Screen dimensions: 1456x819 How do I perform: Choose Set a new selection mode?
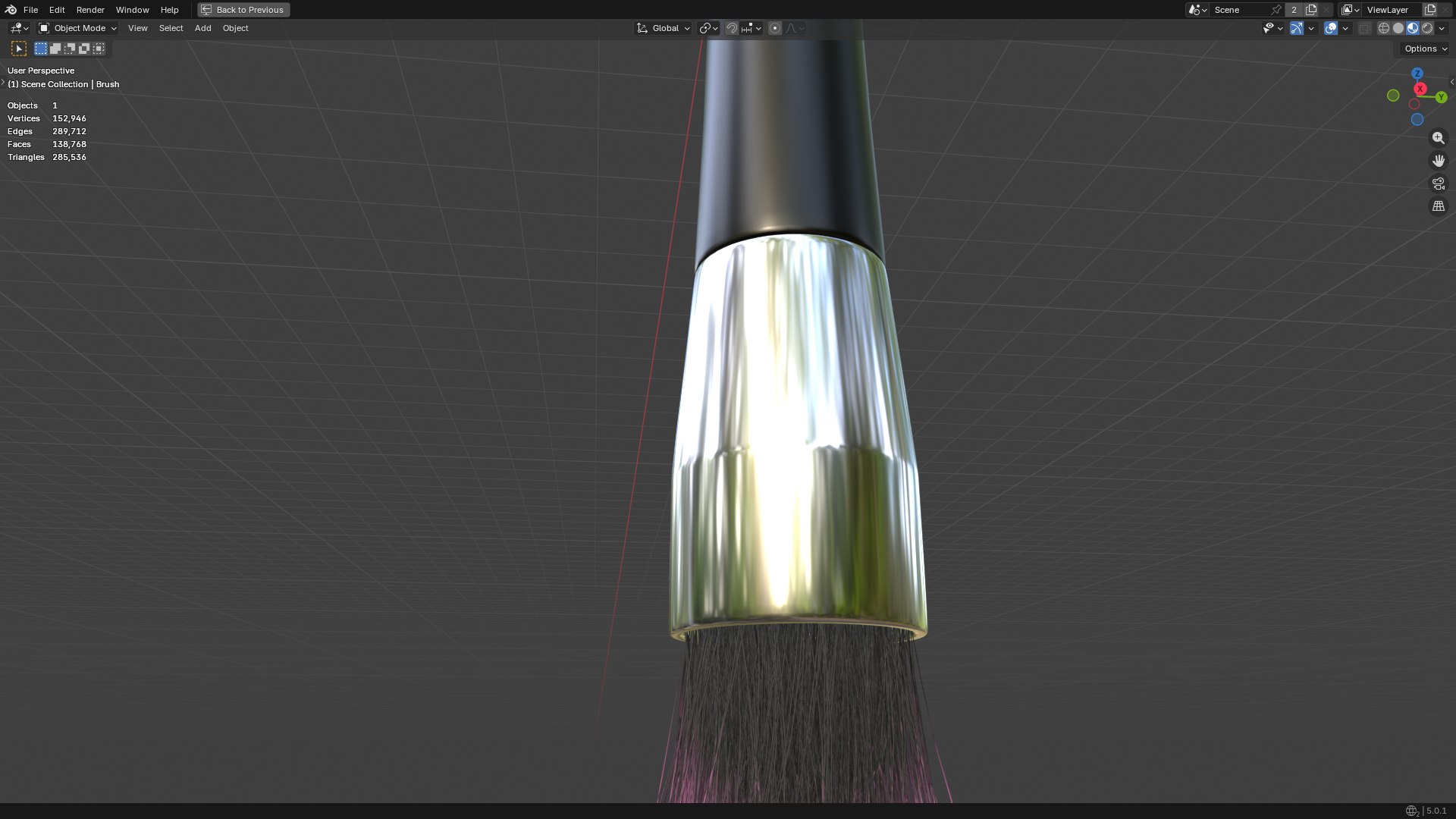41,49
